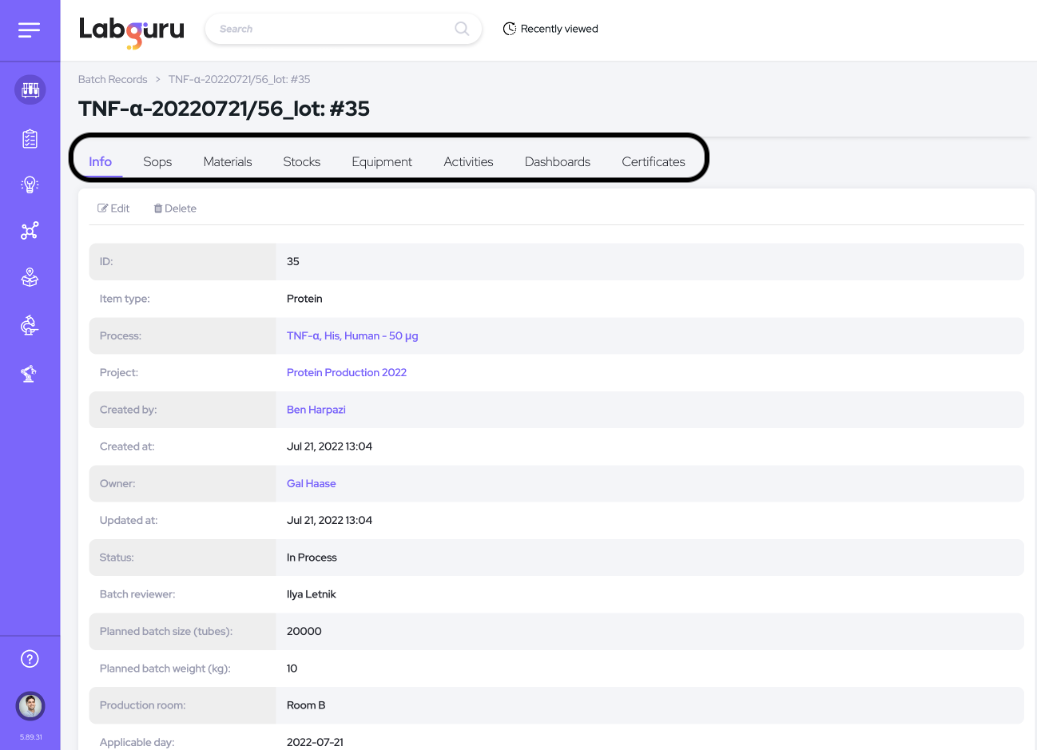Click Batch Records in the breadcrumb
1038x750 pixels.
pos(112,79)
